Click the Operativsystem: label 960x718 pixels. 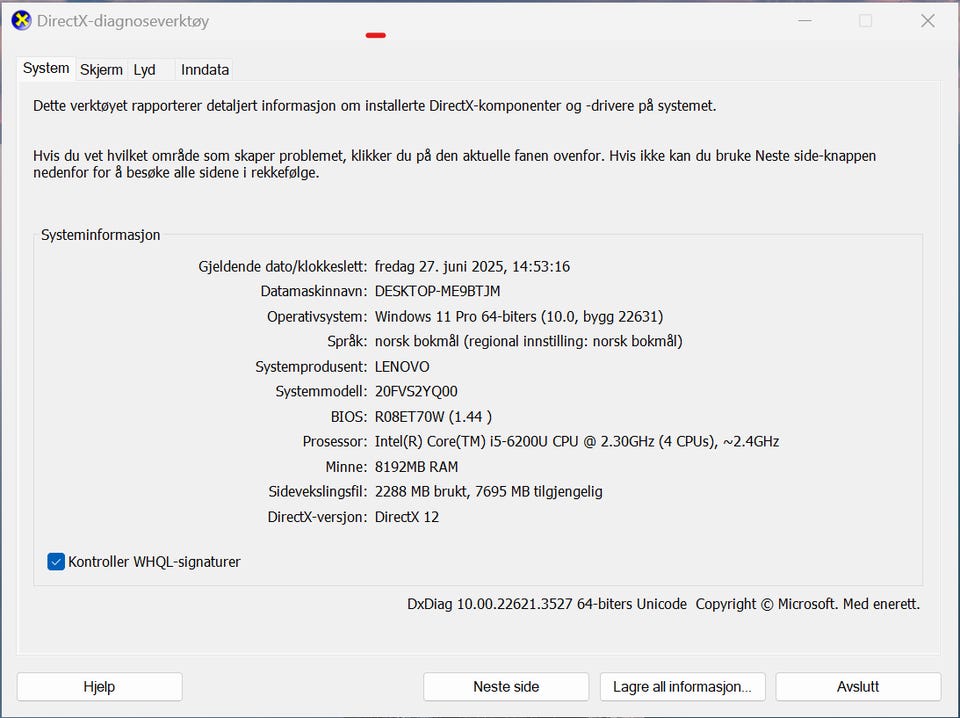point(317,316)
